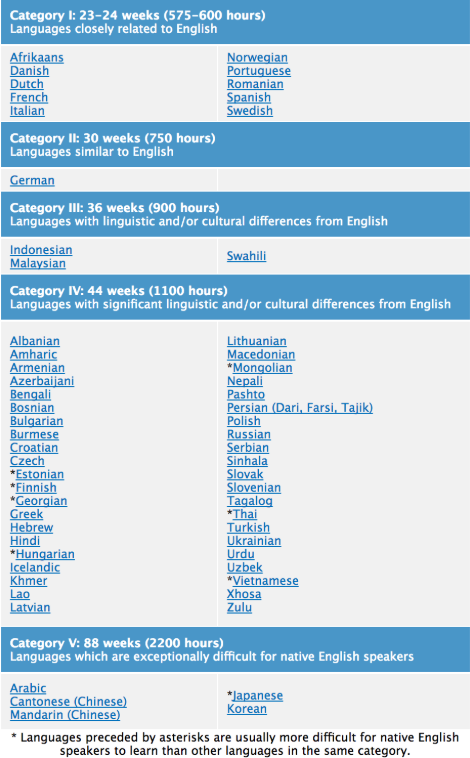Open the Vietnamese link
The height and width of the screenshot is (758, 470).
tap(265, 581)
